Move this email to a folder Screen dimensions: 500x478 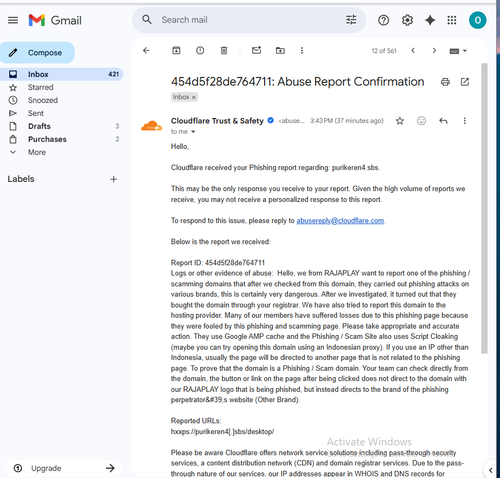[x=280, y=50]
